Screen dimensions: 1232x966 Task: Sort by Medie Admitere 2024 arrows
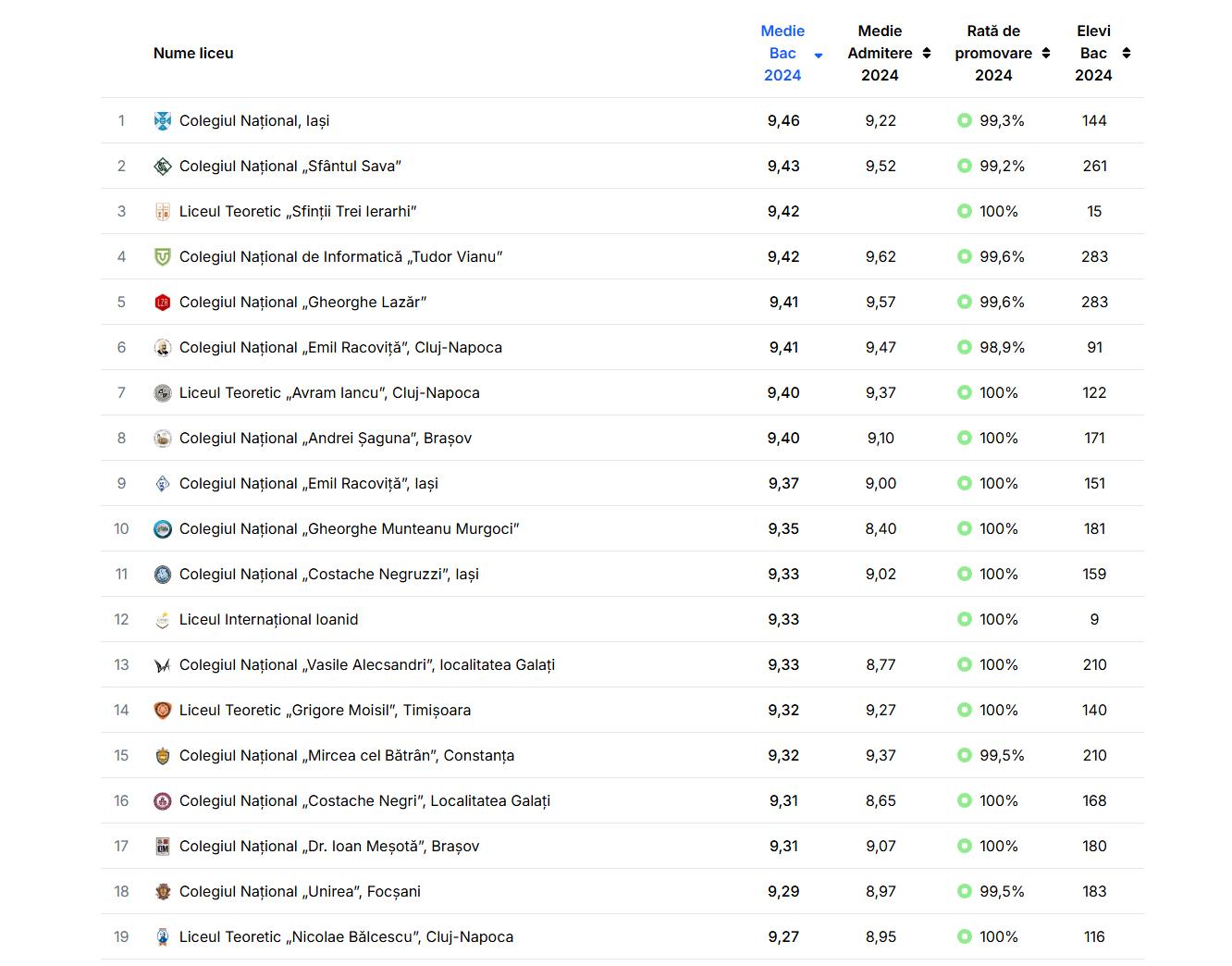click(927, 54)
